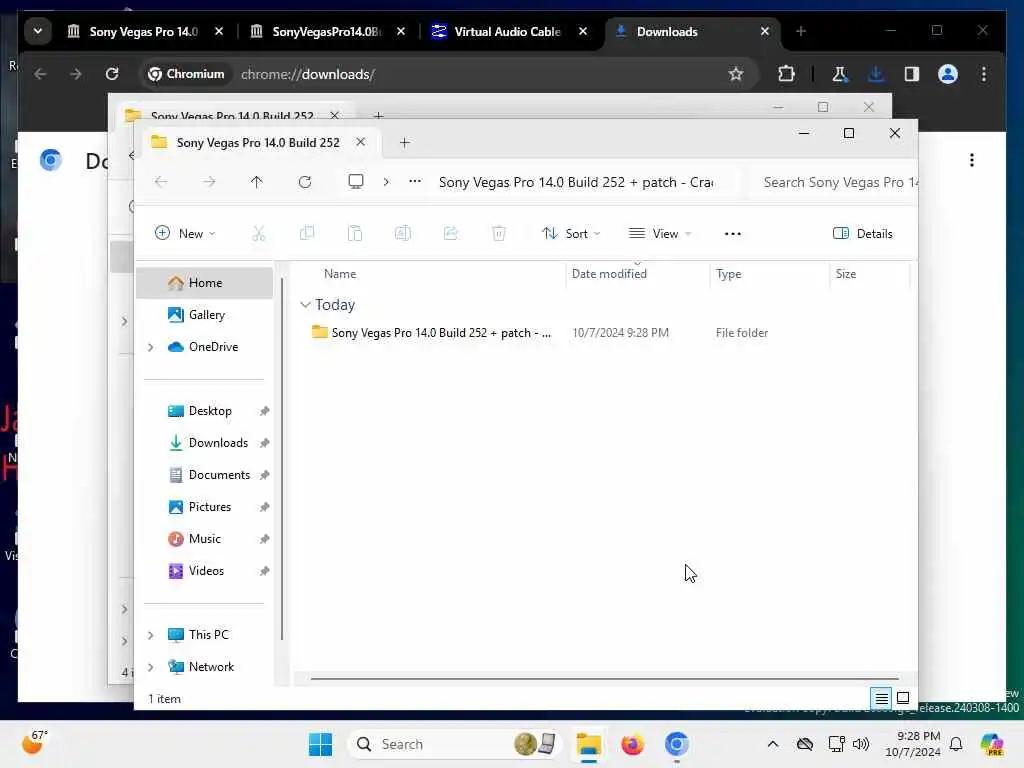Open the Chromium three-dot main menu
This screenshot has height=768, width=1024.
(x=984, y=74)
